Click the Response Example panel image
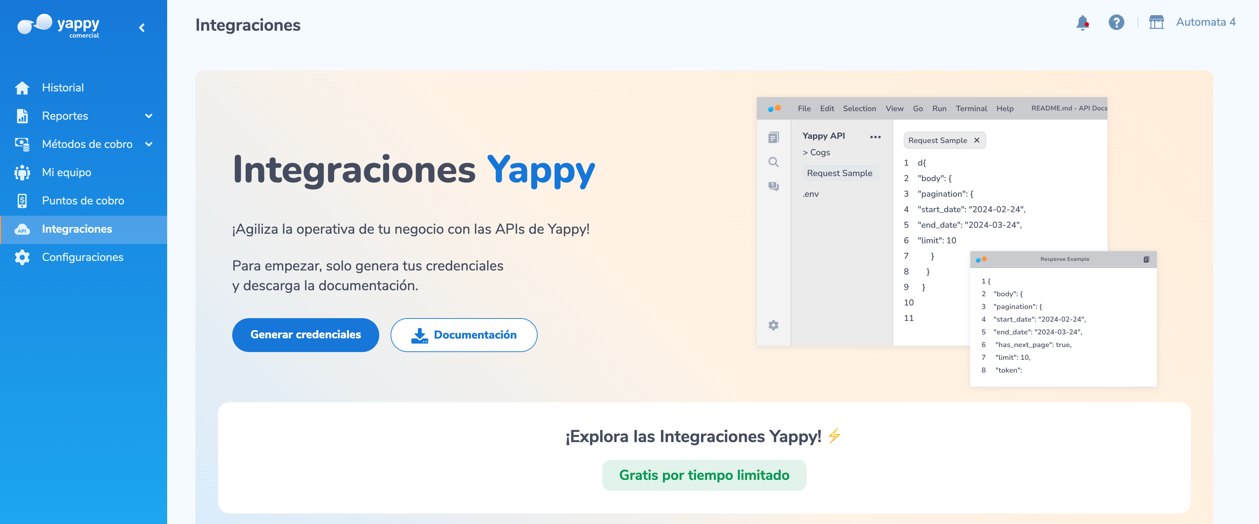The width and height of the screenshot is (1259, 524). [1063, 319]
